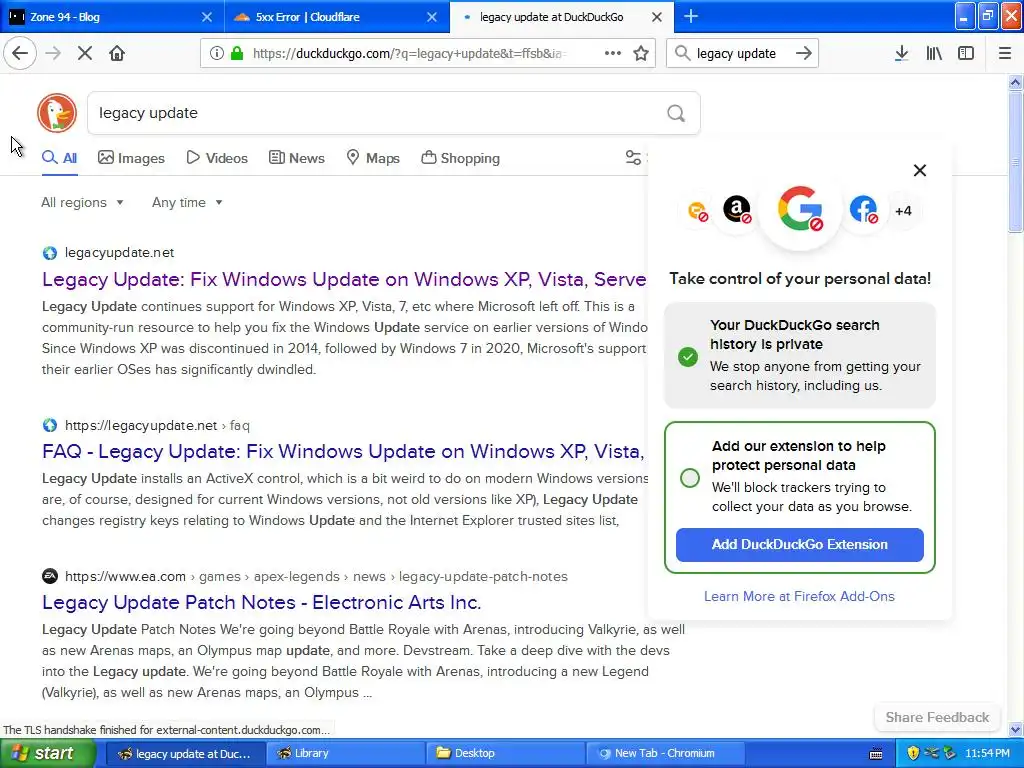Follow Learn More at Firefox Add-Ons link
This screenshot has width=1024, height=768.
point(799,596)
